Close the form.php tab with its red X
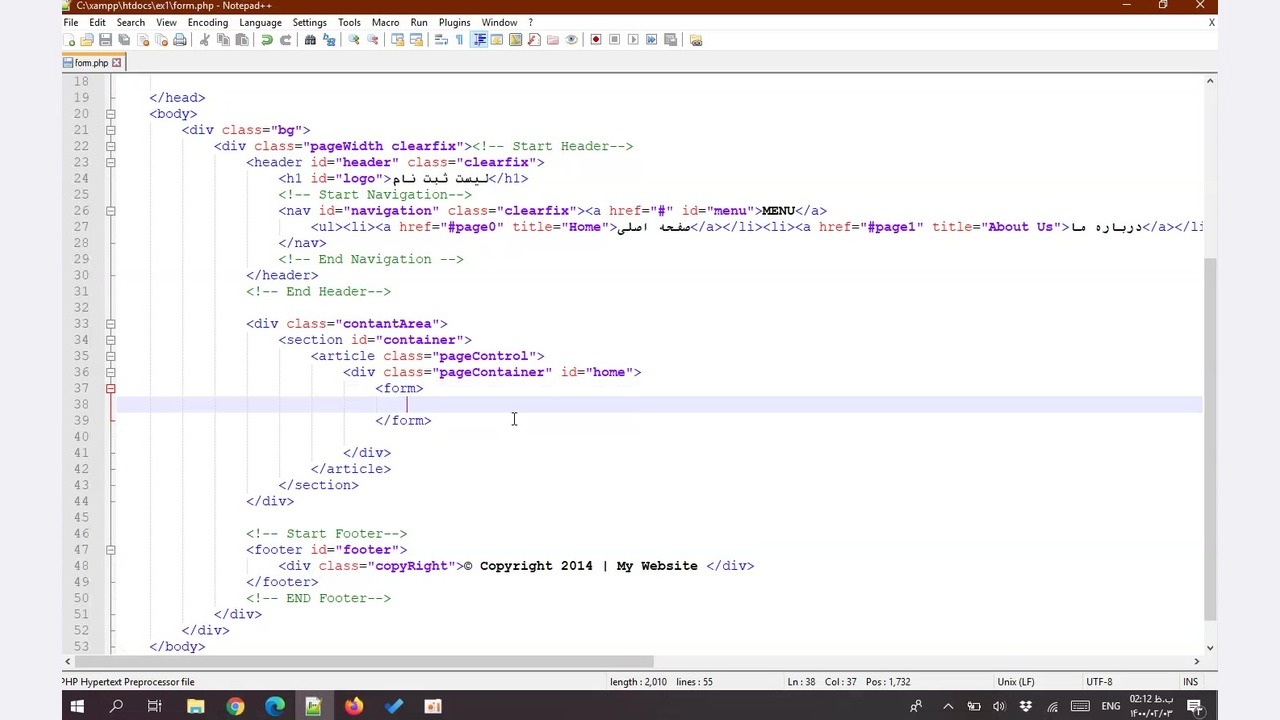Image resolution: width=1280 pixels, height=720 pixels. [116, 63]
